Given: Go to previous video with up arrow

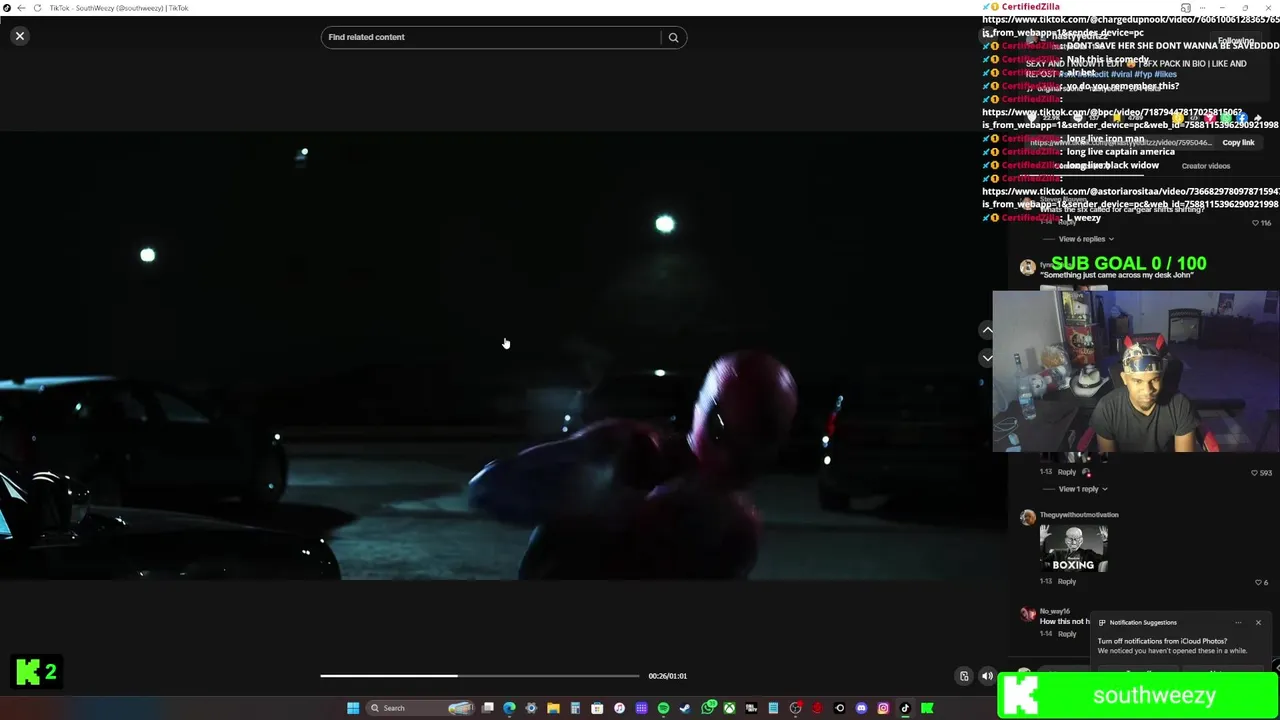Looking at the screenshot, I should click(x=987, y=330).
